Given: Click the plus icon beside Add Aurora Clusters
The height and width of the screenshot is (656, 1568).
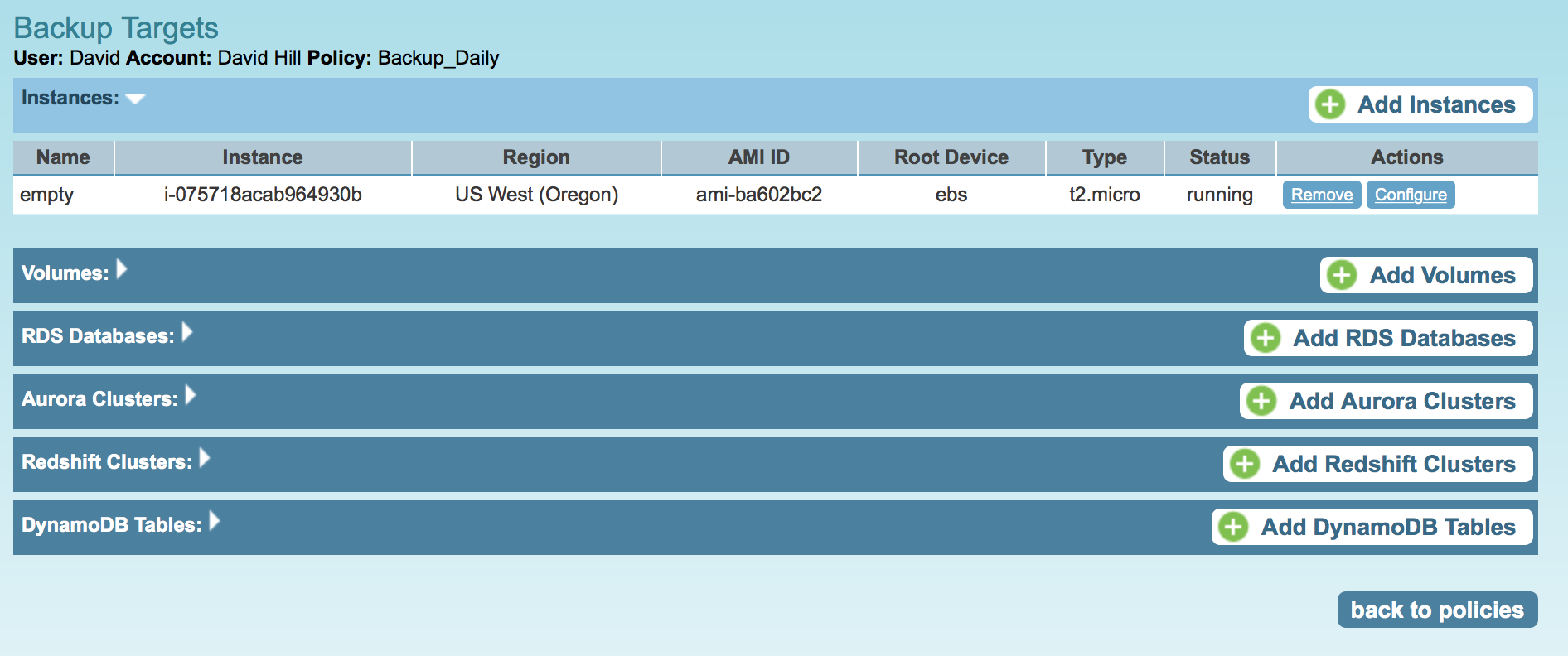Looking at the screenshot, I should (x=1261, y=401).
